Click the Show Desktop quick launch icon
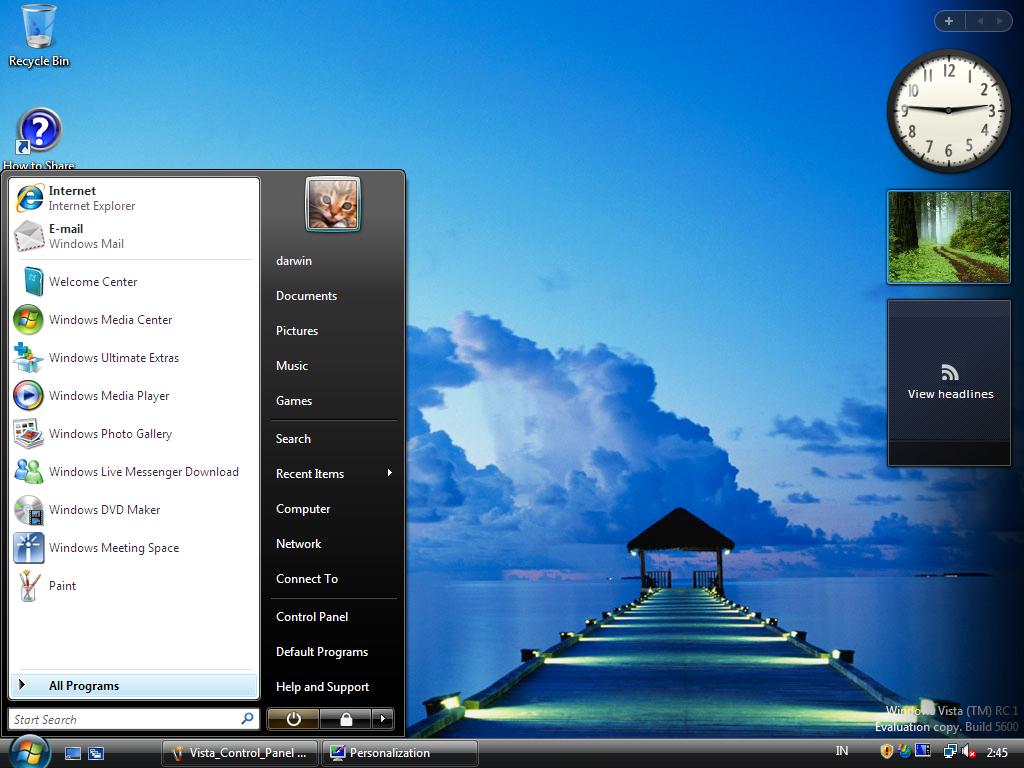 pos(72,753)
